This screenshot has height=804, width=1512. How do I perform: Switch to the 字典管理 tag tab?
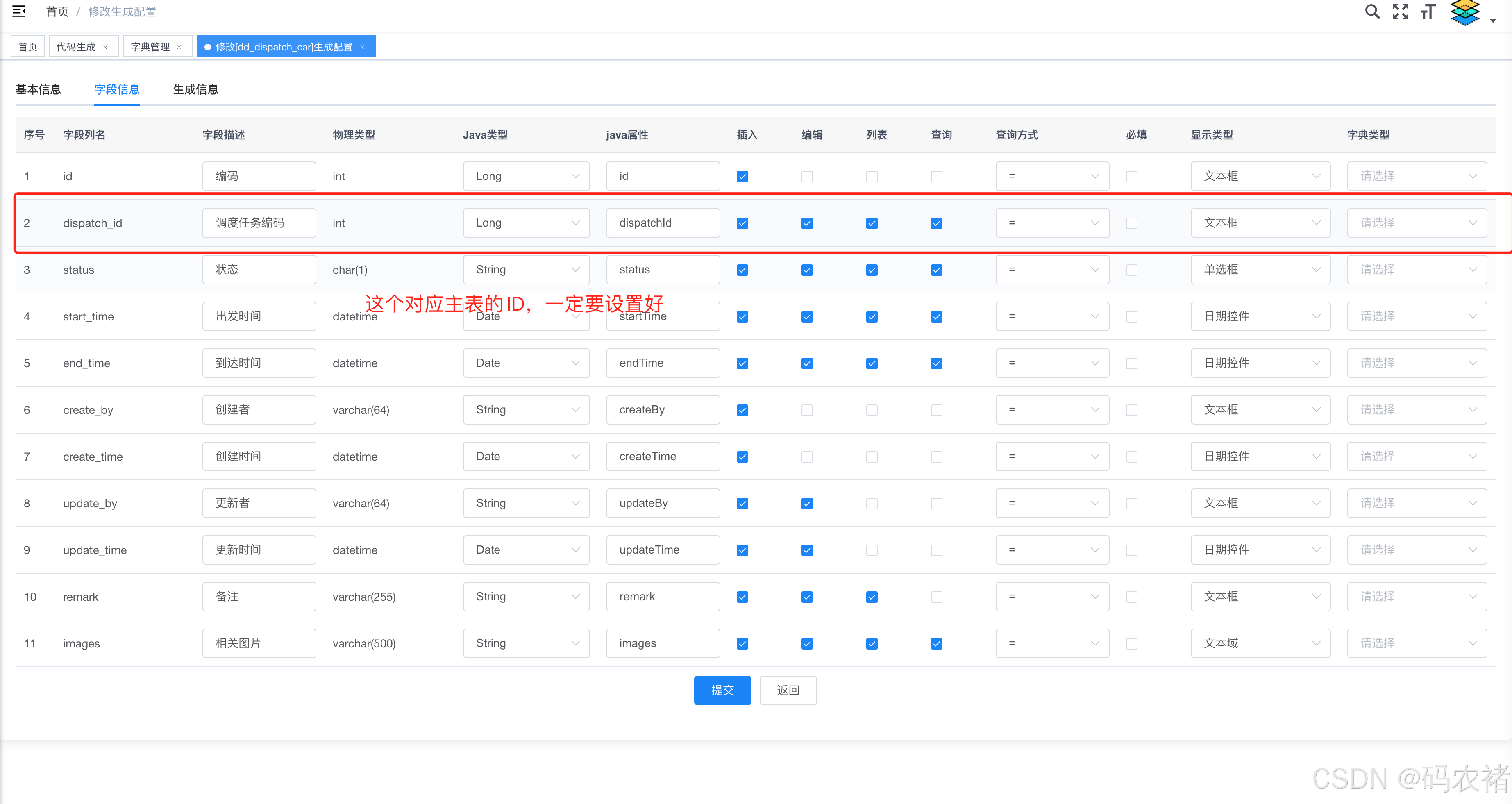coord(150,47)
